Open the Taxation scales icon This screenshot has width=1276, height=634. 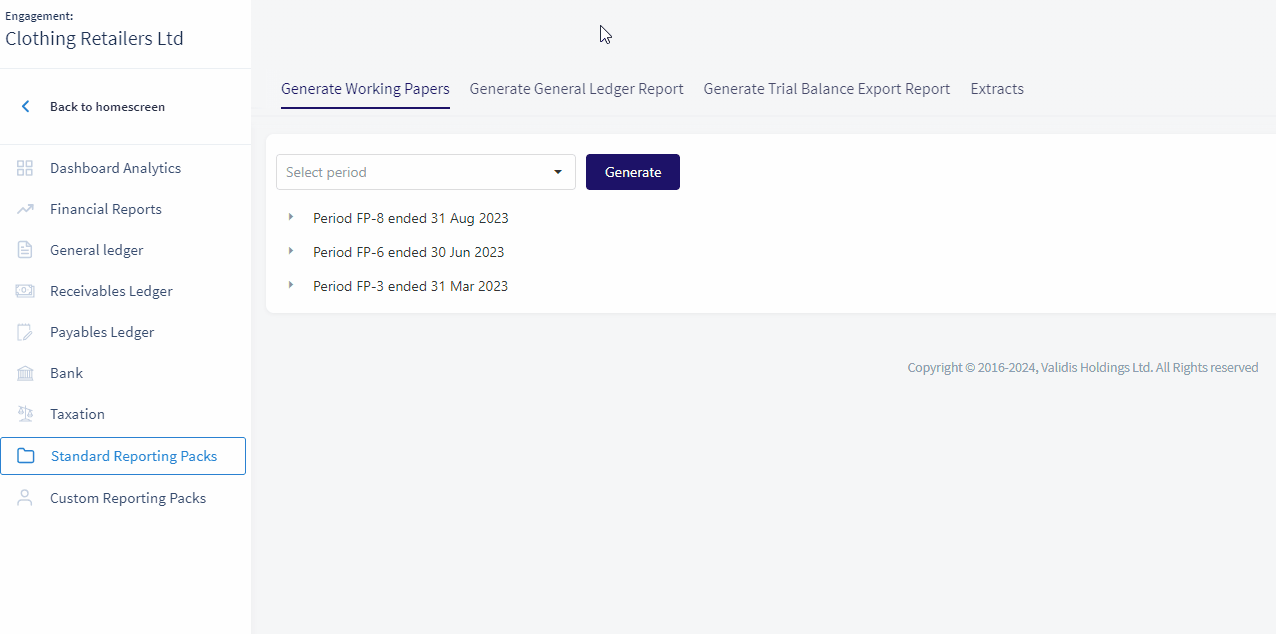[24, 413]
